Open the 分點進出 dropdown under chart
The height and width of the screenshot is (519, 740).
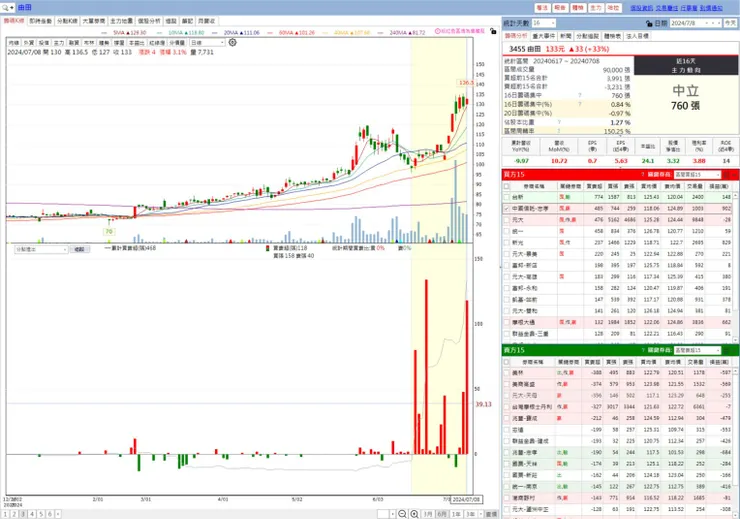pyautogui.click(x=42, y=249)
